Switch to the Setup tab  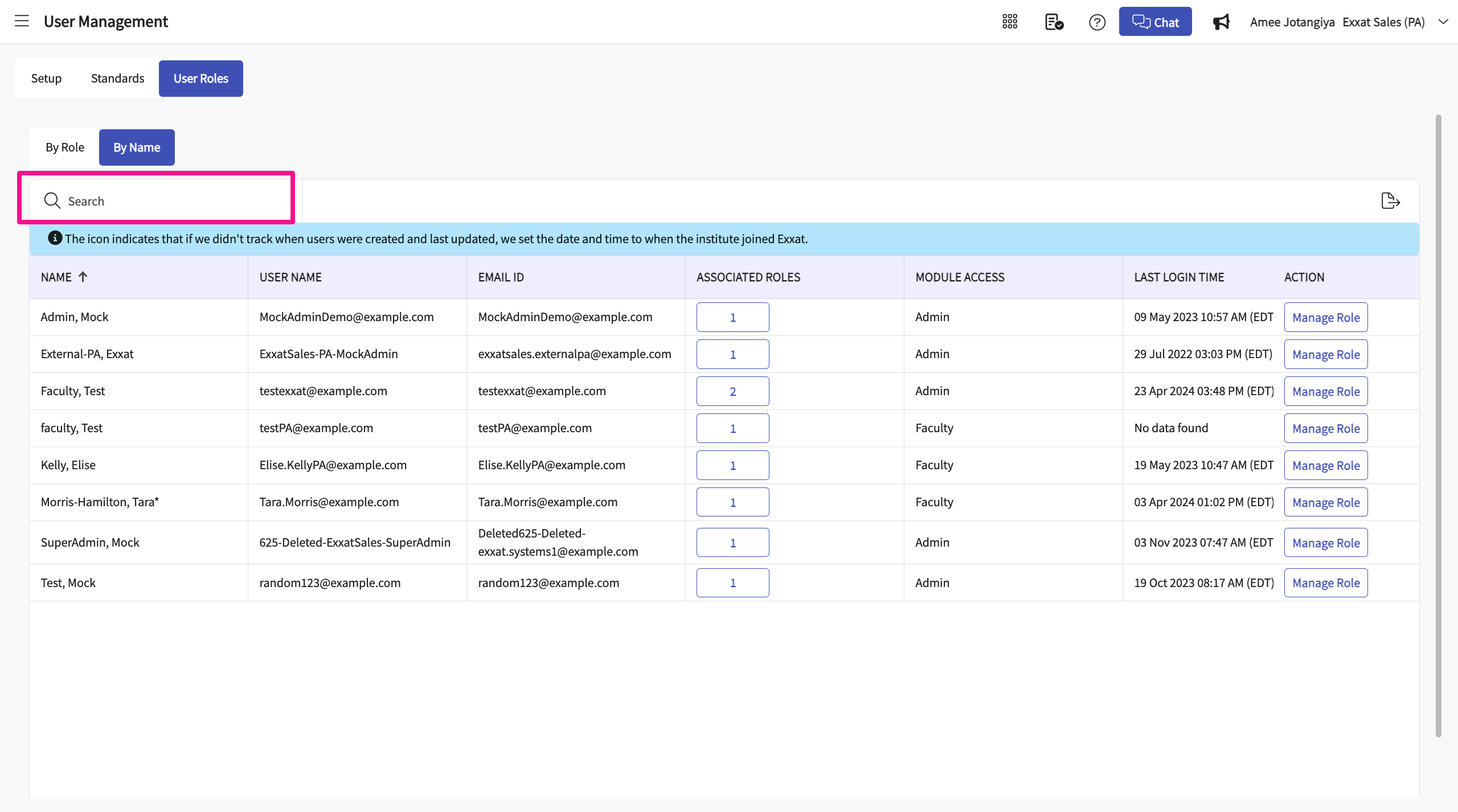point(46,79)
